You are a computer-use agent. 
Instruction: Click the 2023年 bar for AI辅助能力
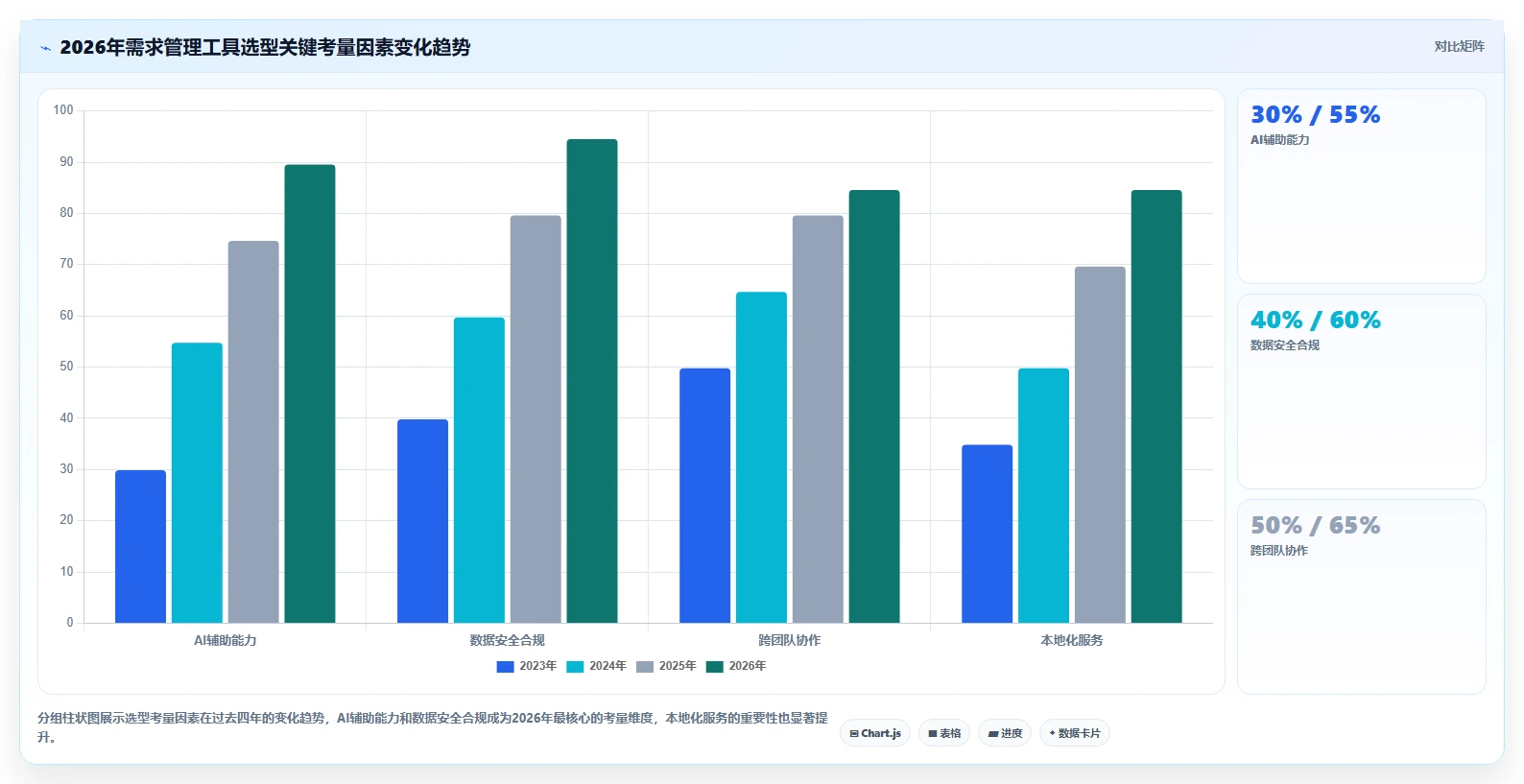(140, 546)
